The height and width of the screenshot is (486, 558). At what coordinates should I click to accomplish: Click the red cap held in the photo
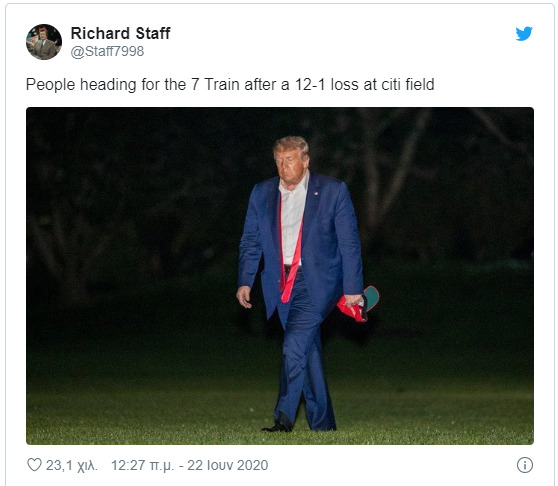tap(357, 305)
